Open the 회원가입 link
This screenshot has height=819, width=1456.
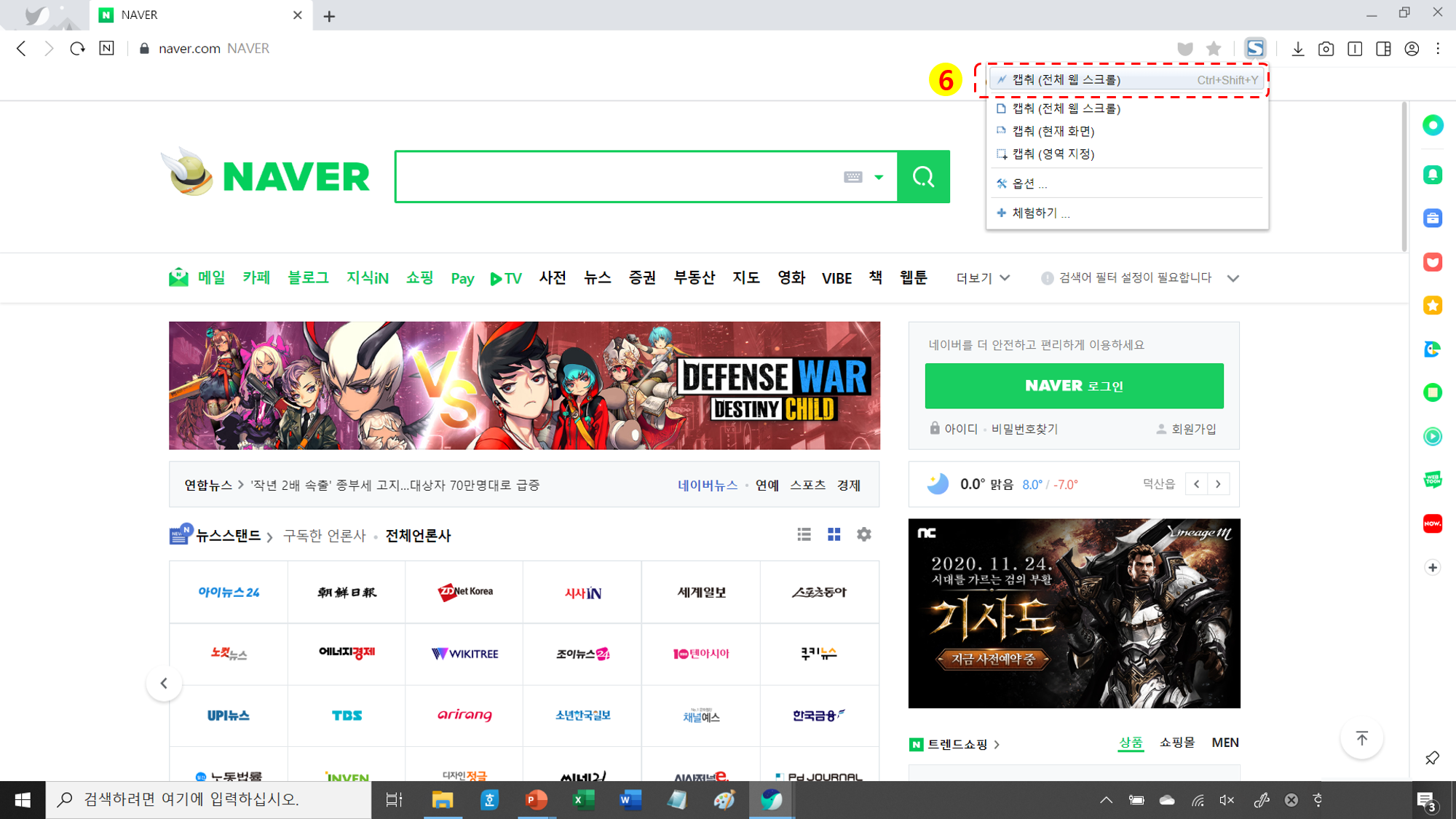pyautogui.click(x=1193, y=429)
